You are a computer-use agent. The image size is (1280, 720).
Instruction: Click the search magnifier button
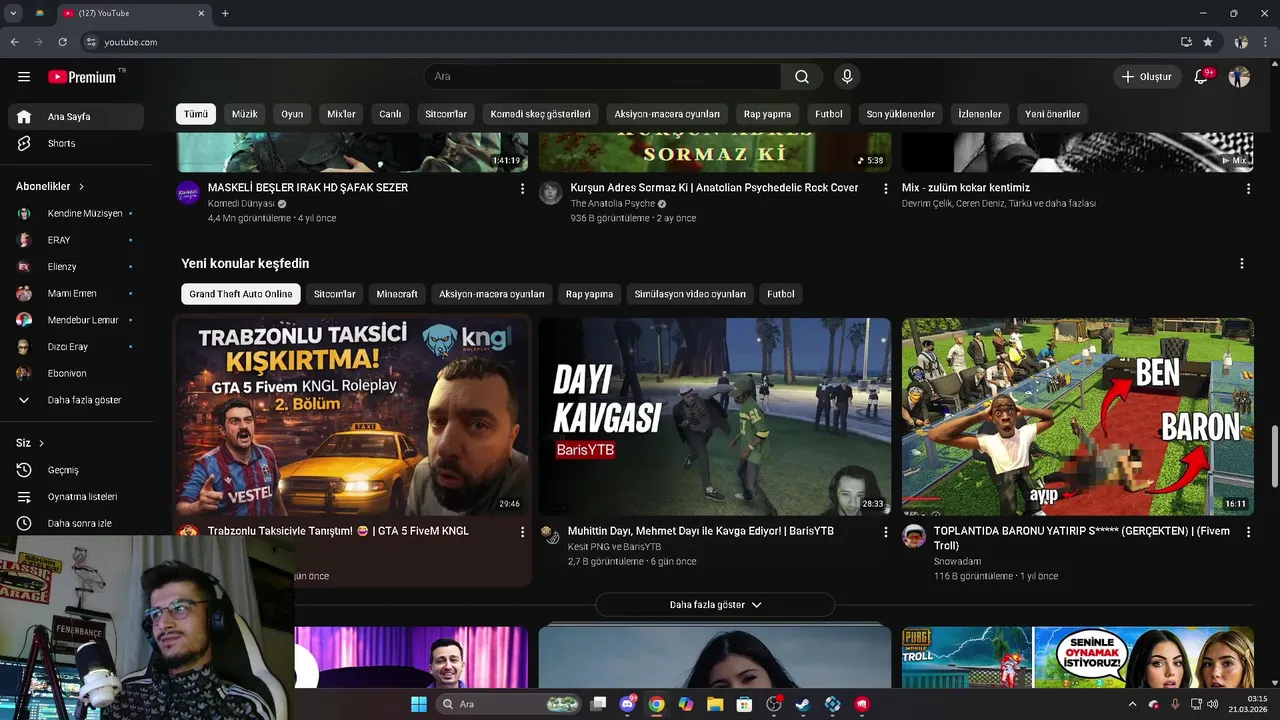pos(802,77)
